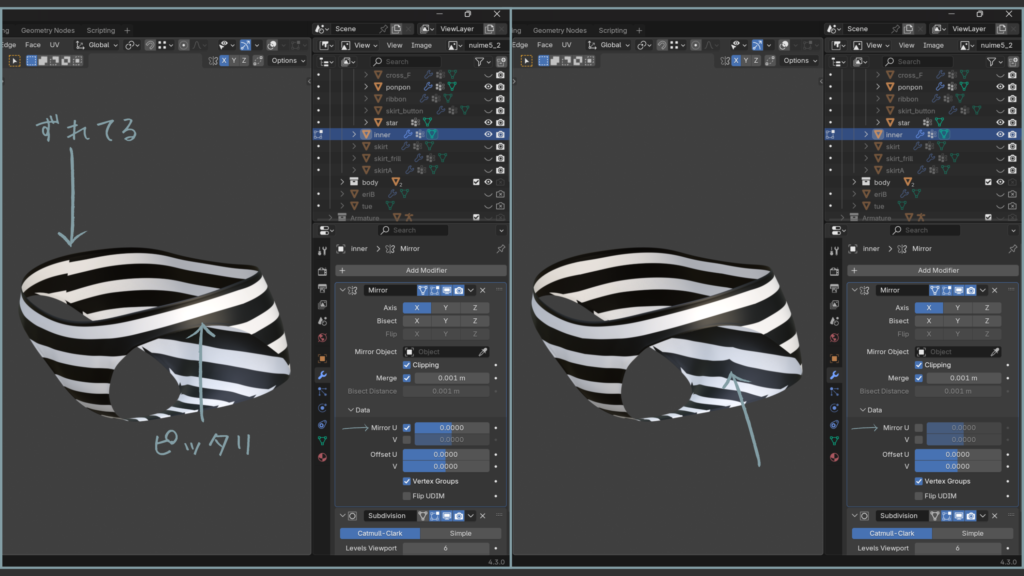Click the snap magnet icon in left viewport header
This screenshot has width=1024, height=576.
(x=151, y=45)
